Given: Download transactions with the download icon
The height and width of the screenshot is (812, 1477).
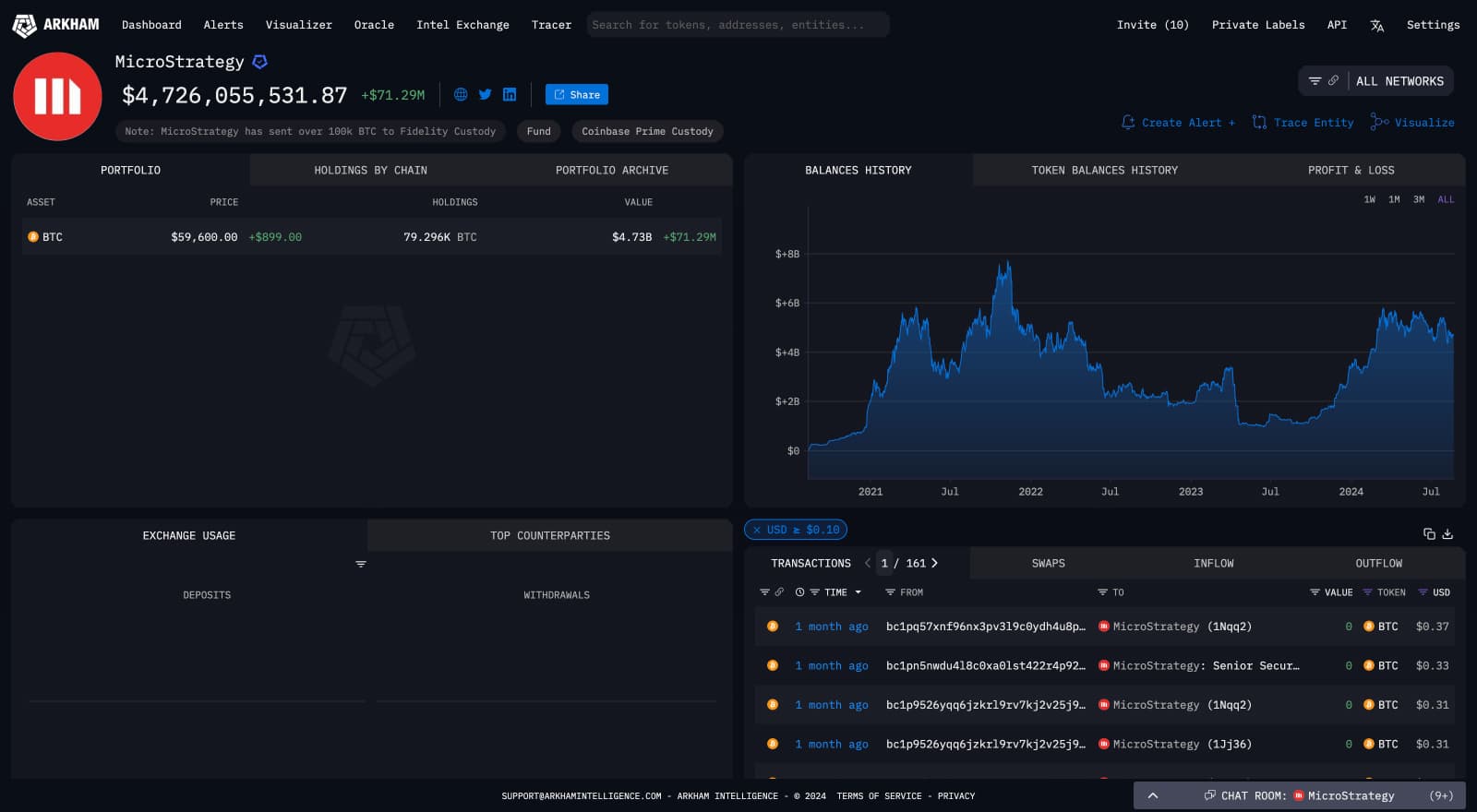Looking at the screenshot, I should click(1447, 533).
